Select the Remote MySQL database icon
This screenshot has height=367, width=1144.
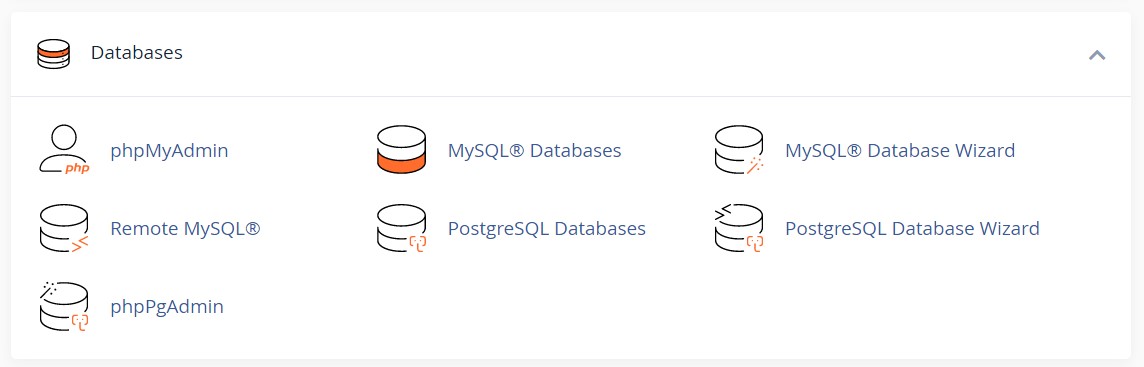click(63, 228)
